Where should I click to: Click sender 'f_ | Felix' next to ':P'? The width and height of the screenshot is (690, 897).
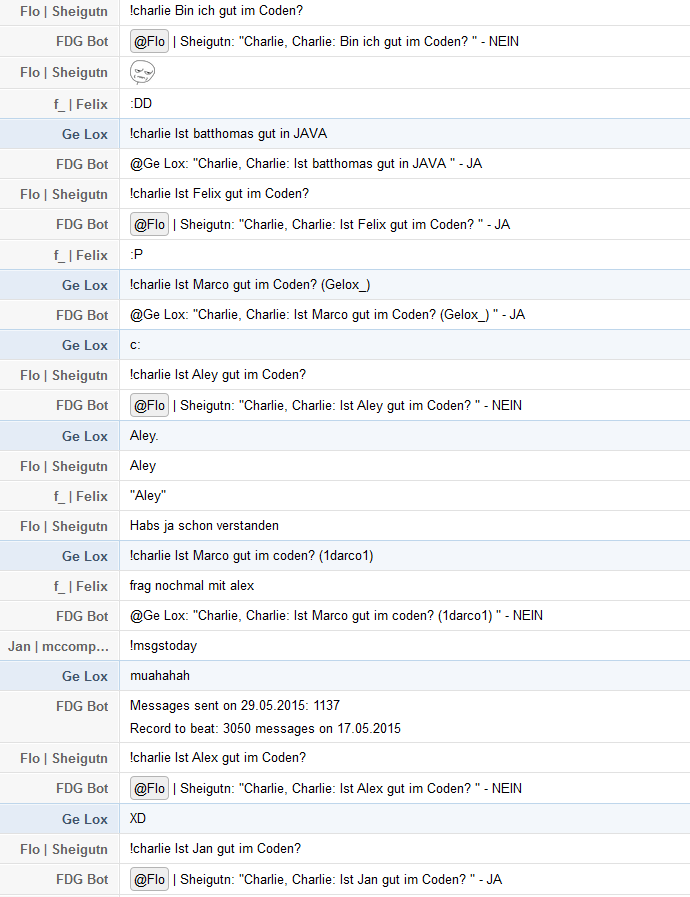81,255
